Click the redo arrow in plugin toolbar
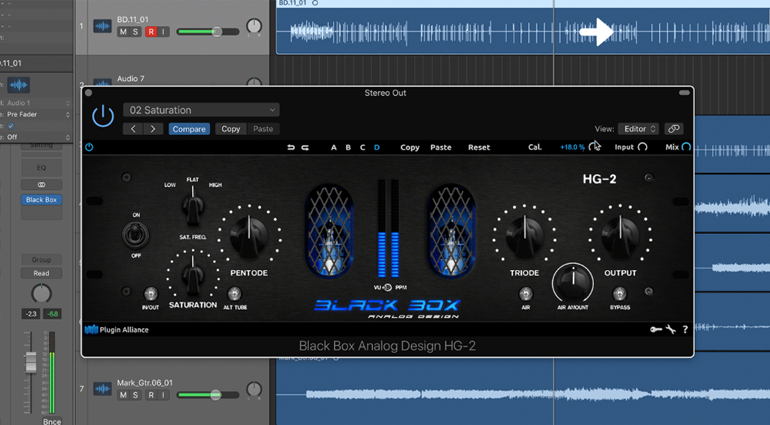 [x=305, y=147]
